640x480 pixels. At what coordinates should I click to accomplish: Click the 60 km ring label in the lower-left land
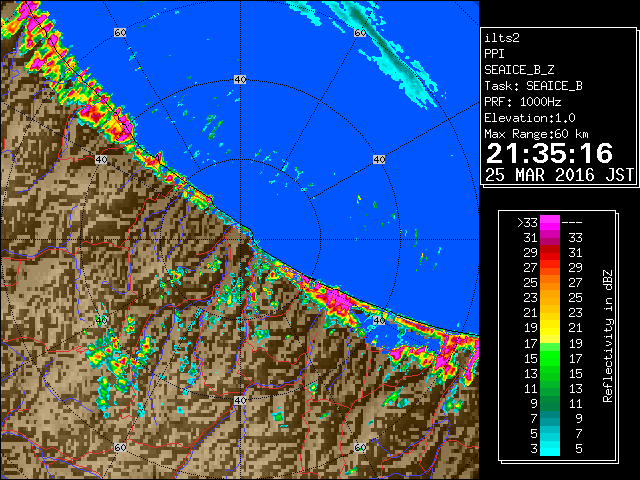click(x=120, y=447)
